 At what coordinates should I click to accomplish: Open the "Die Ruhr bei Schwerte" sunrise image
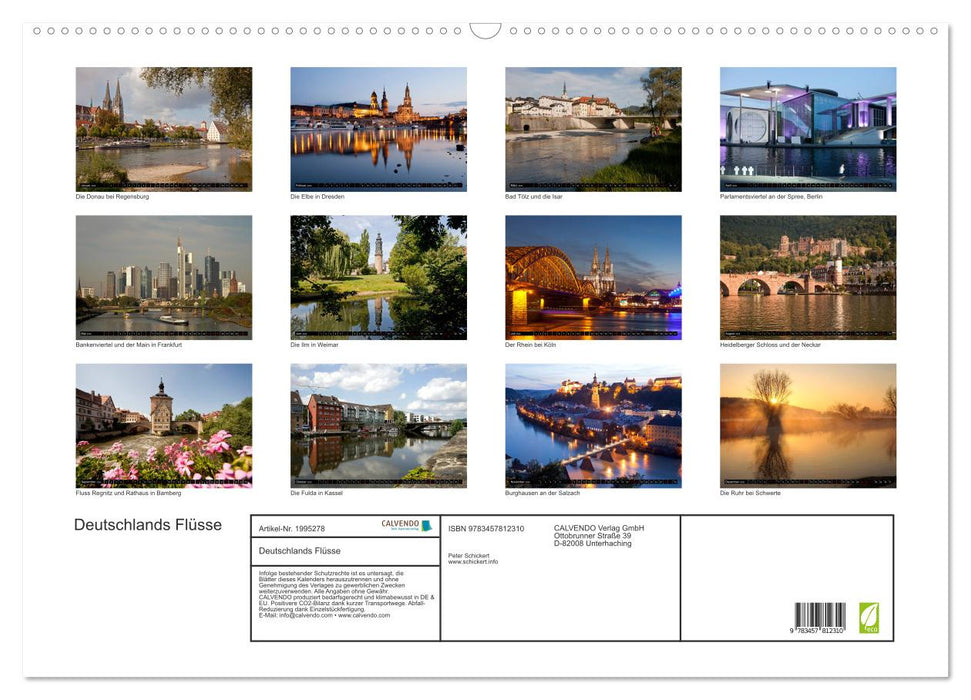coord(807,425)
